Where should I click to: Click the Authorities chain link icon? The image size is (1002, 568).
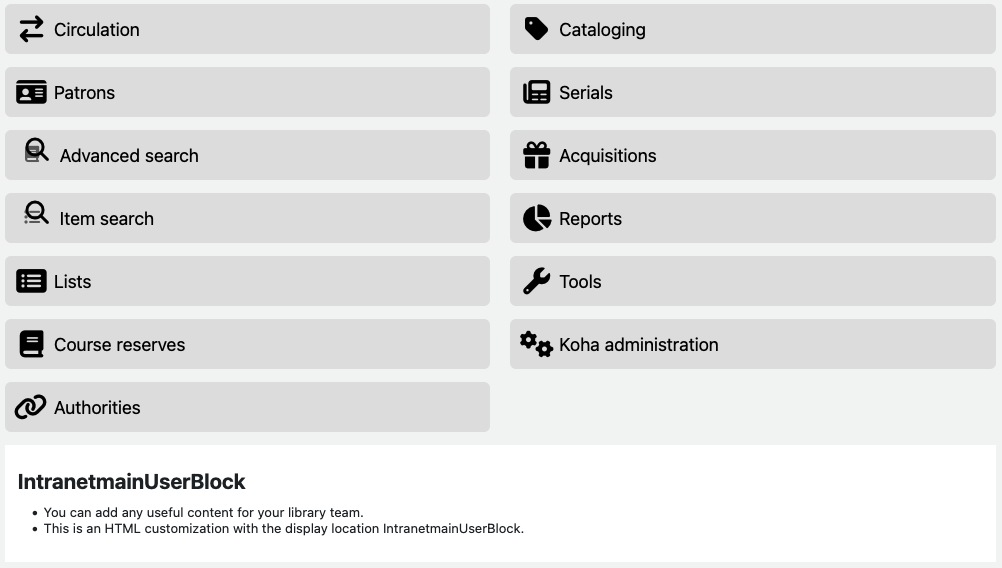(x=31, y=407)
